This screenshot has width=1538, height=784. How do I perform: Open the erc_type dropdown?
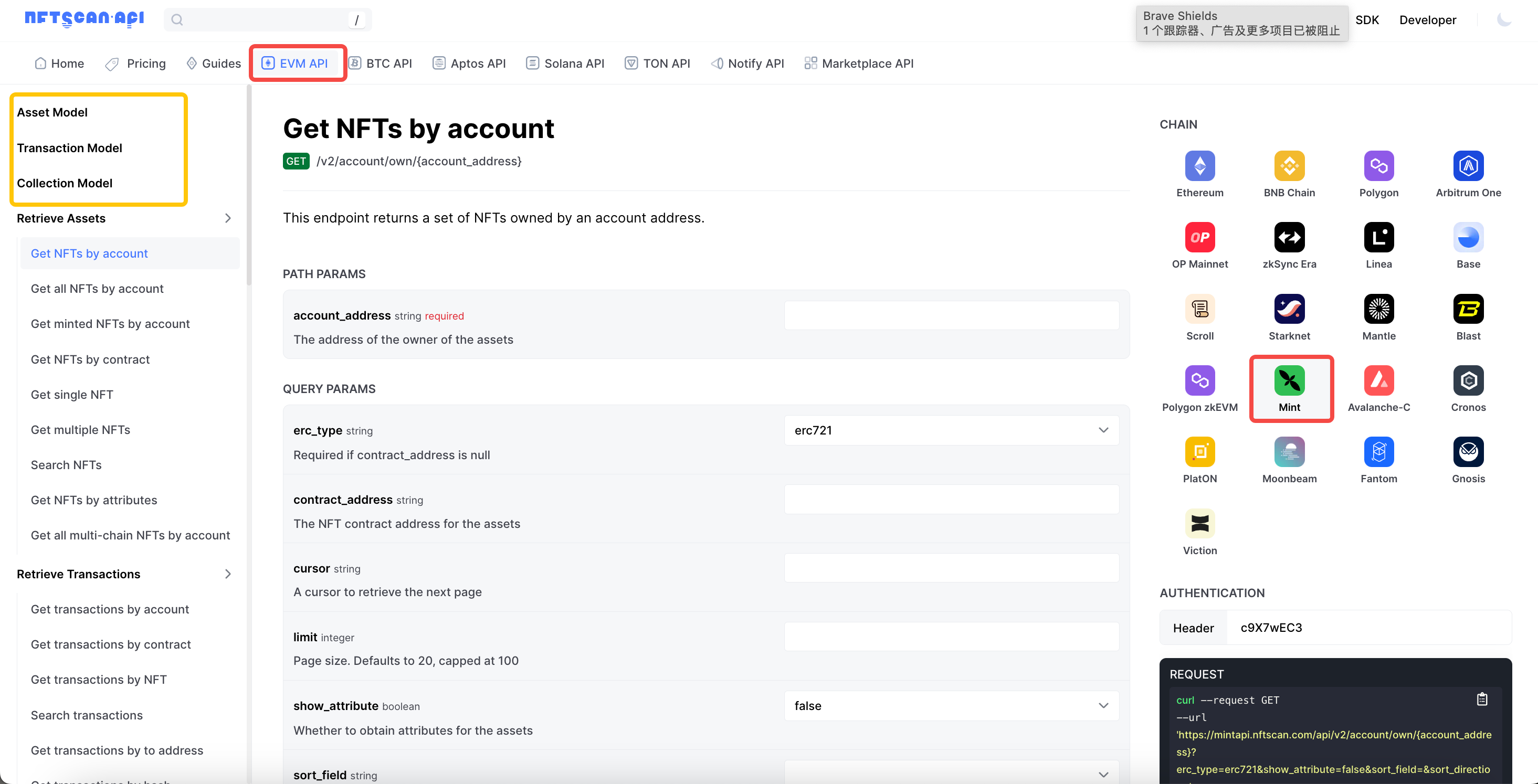coord(951,430)
